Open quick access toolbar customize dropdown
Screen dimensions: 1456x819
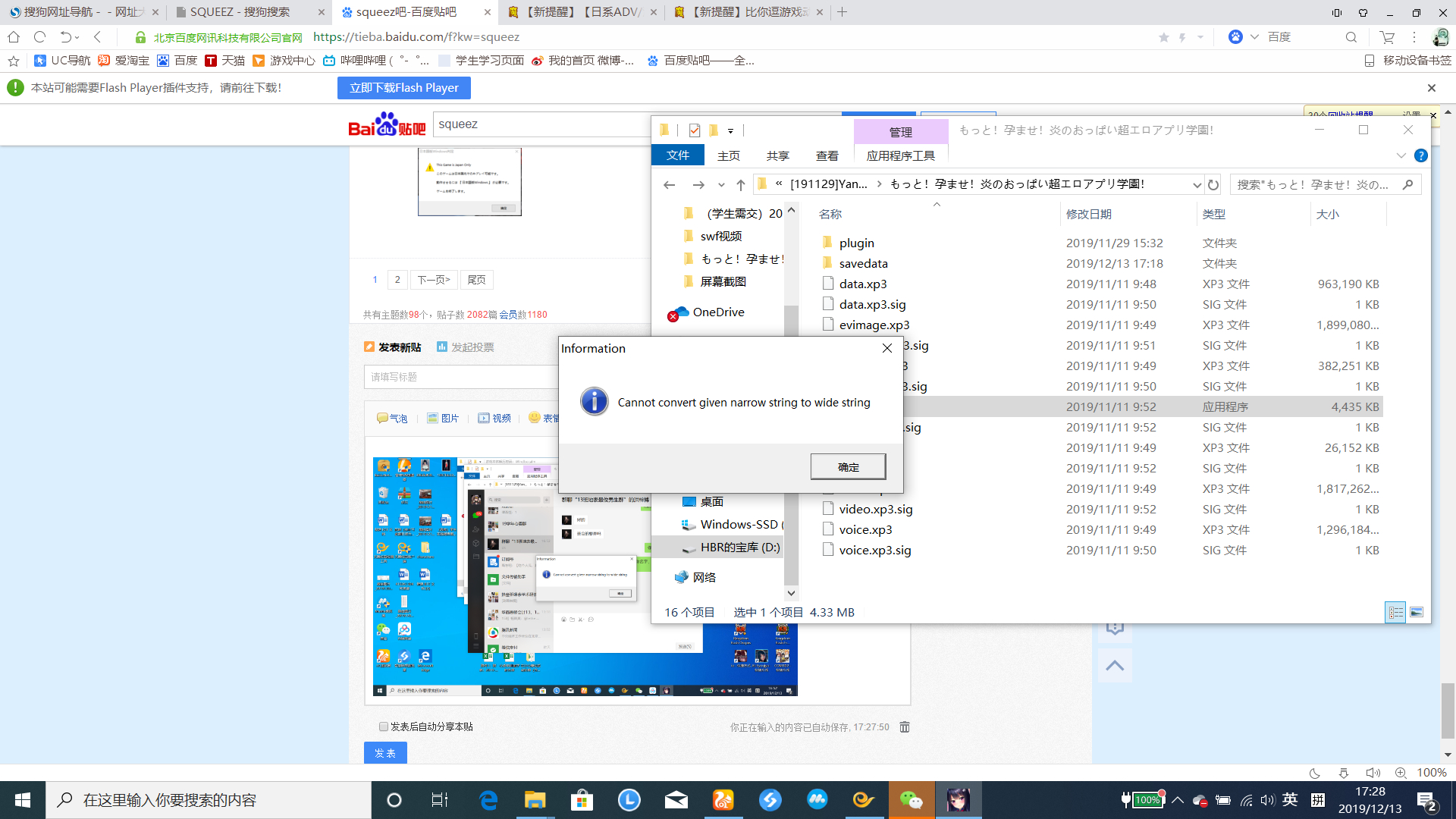730,130
